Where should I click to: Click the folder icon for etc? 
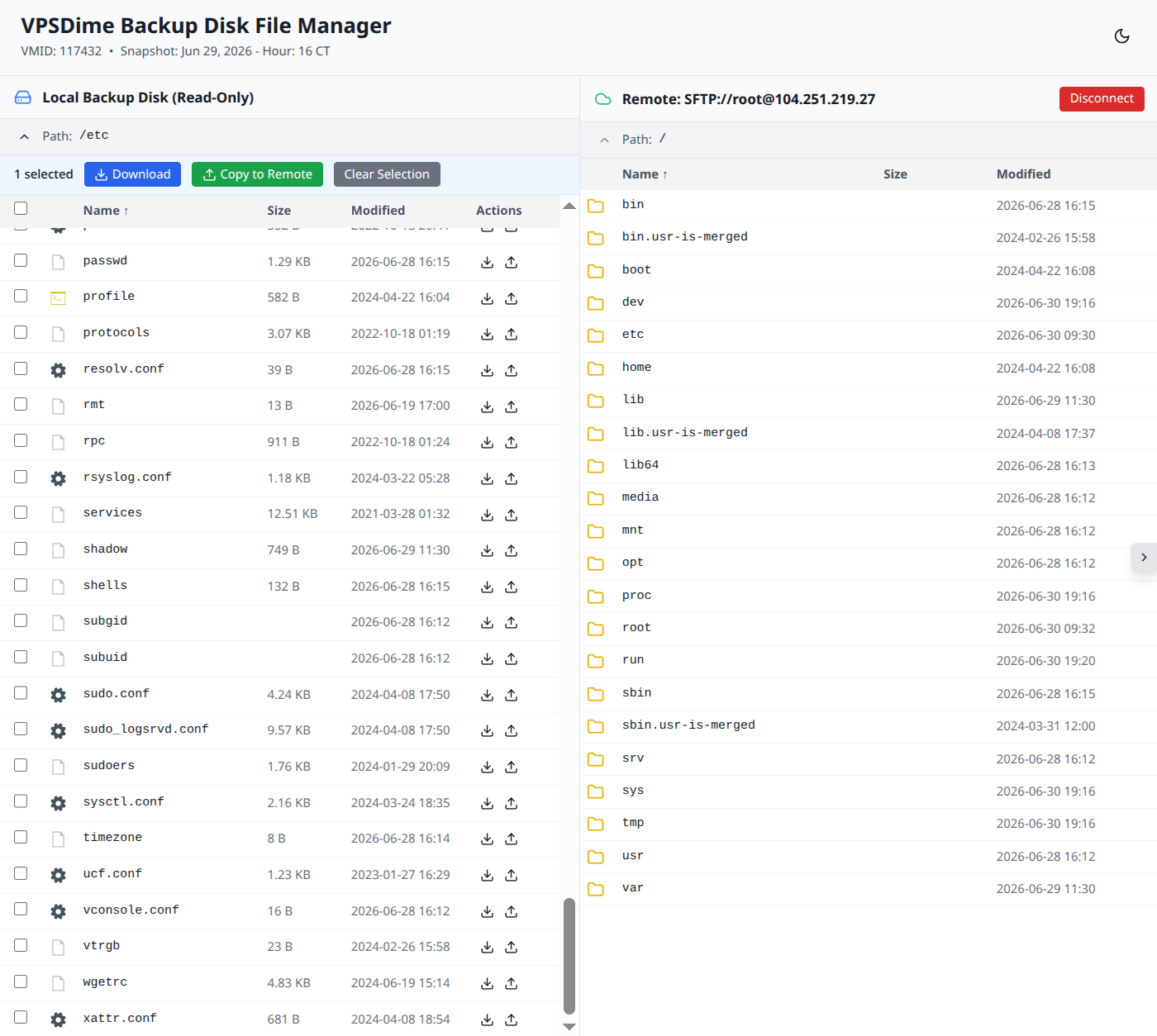tap(596, 335)
